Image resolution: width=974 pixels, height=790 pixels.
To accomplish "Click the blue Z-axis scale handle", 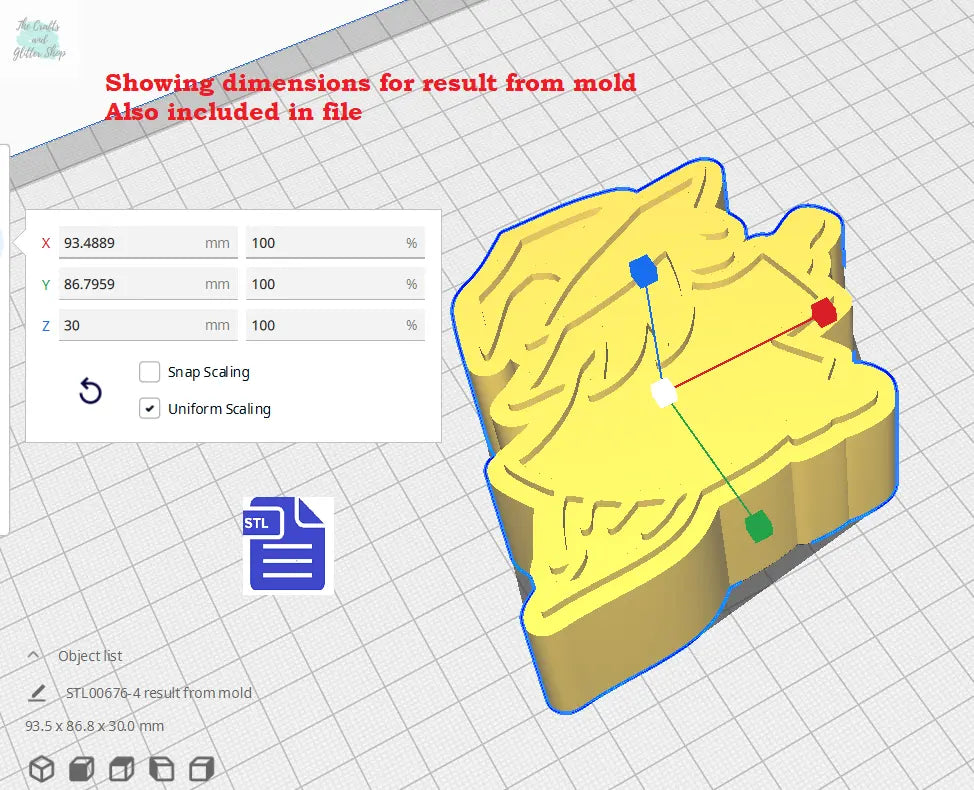I will pos(641,269).
